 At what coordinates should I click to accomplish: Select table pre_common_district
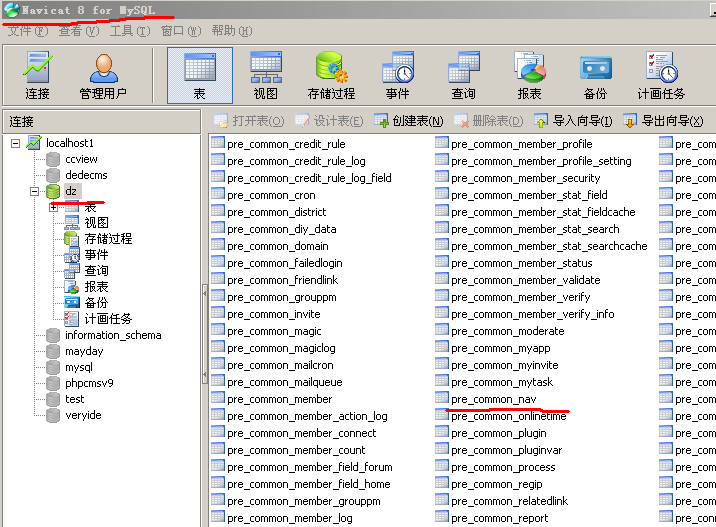(x=277, y=212)
